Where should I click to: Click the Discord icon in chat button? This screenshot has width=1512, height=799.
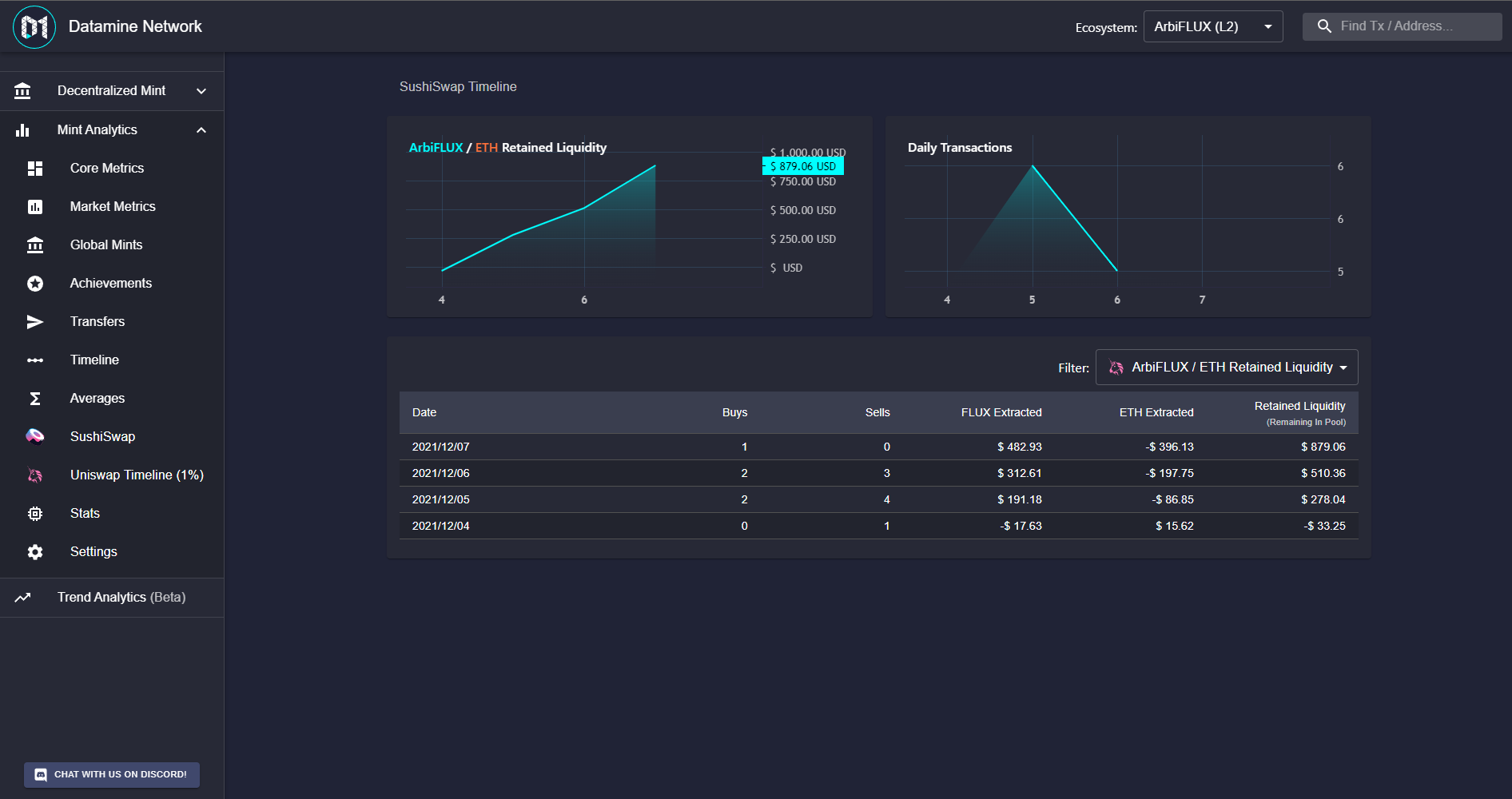point(41,775)
